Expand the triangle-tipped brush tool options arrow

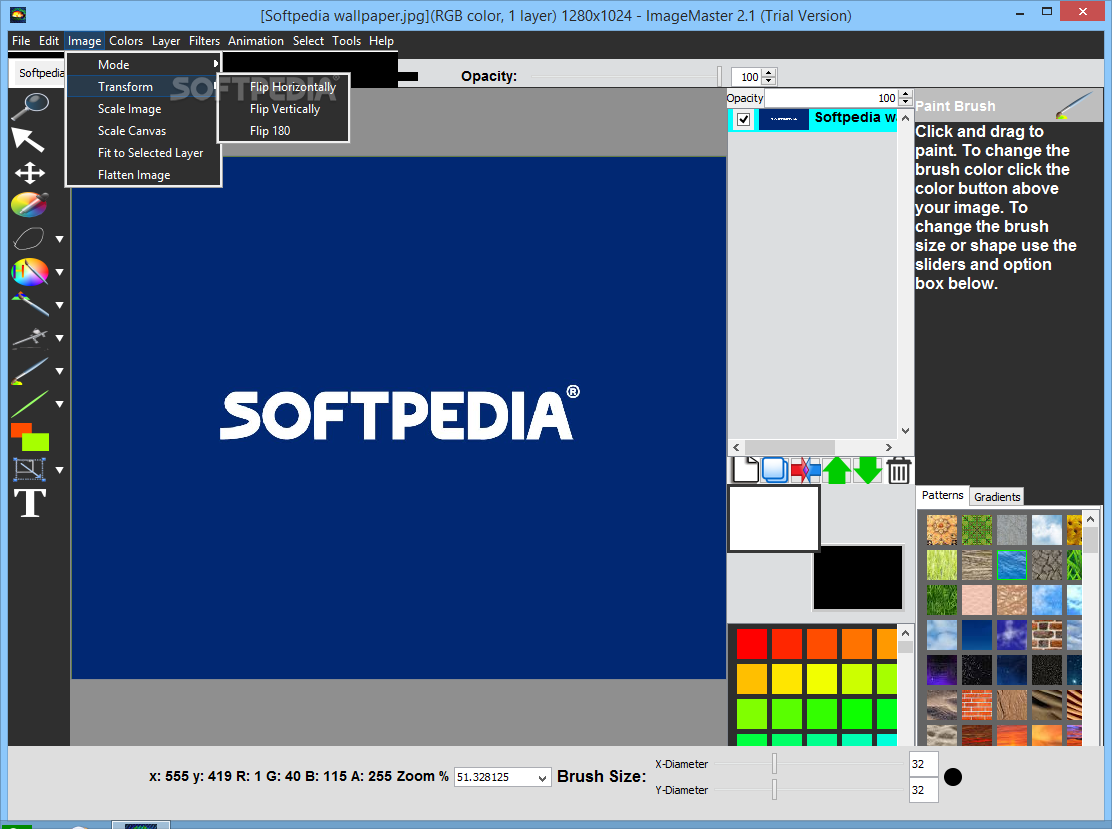(60, 305)
